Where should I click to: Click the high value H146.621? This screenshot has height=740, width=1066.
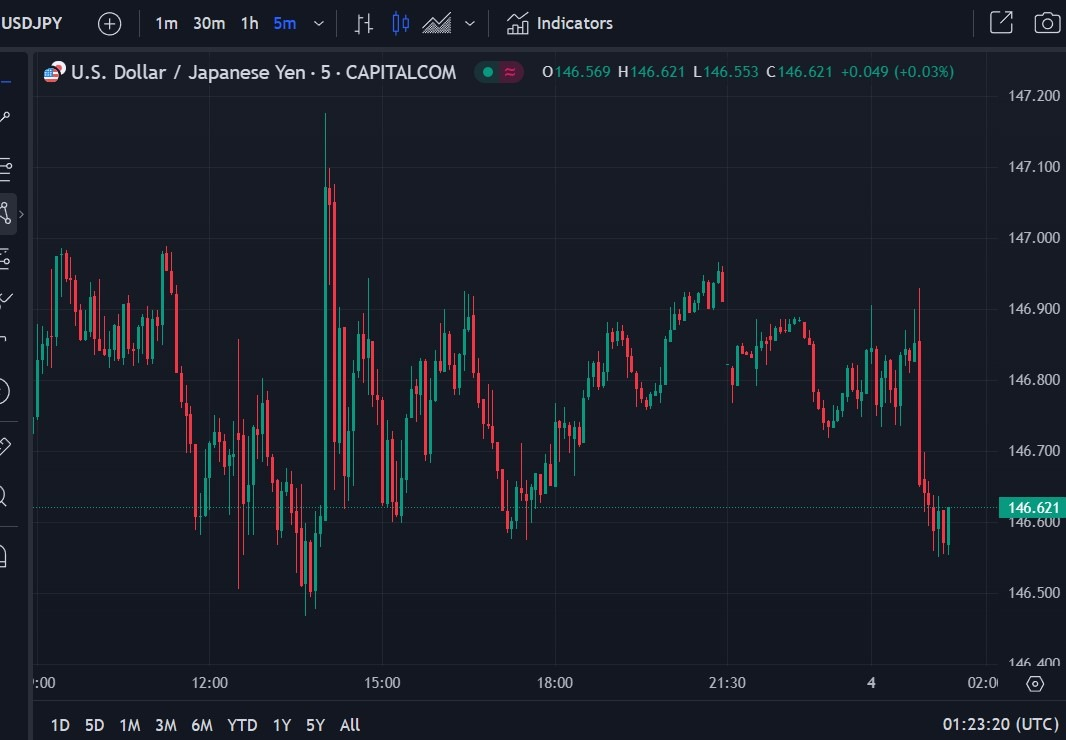coord(651,71)
